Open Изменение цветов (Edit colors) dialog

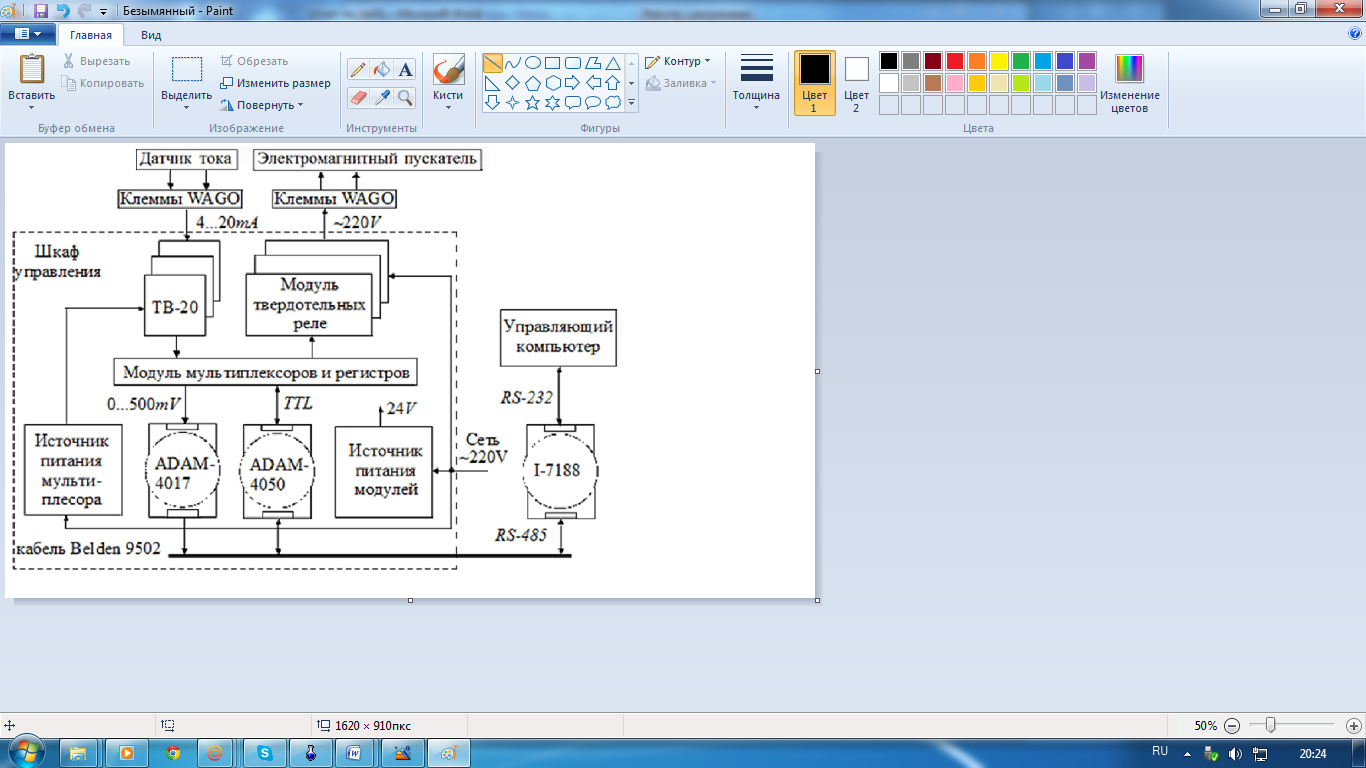[x=1130, y=83]
